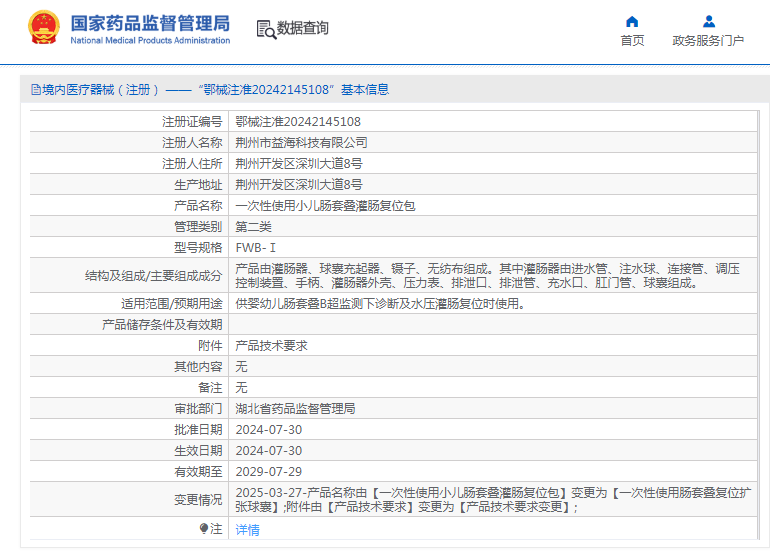Select 注册人住所 address value

click(x=299, y=164)
